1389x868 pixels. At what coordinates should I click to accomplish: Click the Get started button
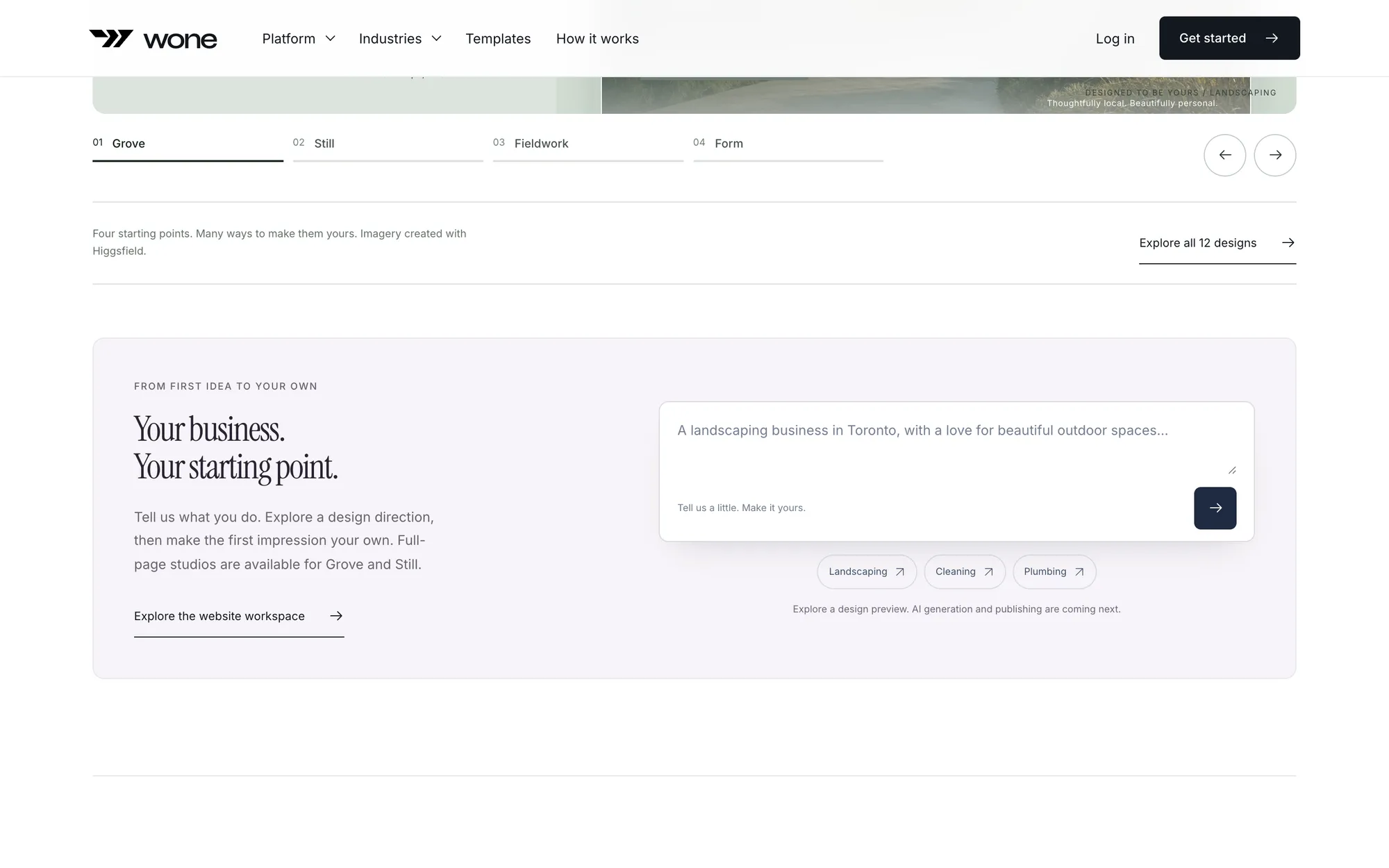(x=1229, y=38)
